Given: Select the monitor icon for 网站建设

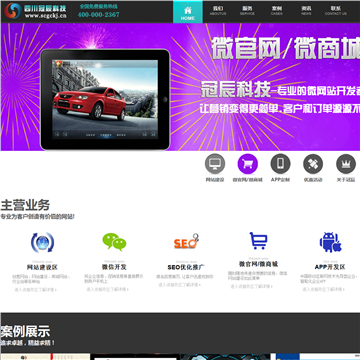Looking at the screenshot, I should (x=215, y=164).
